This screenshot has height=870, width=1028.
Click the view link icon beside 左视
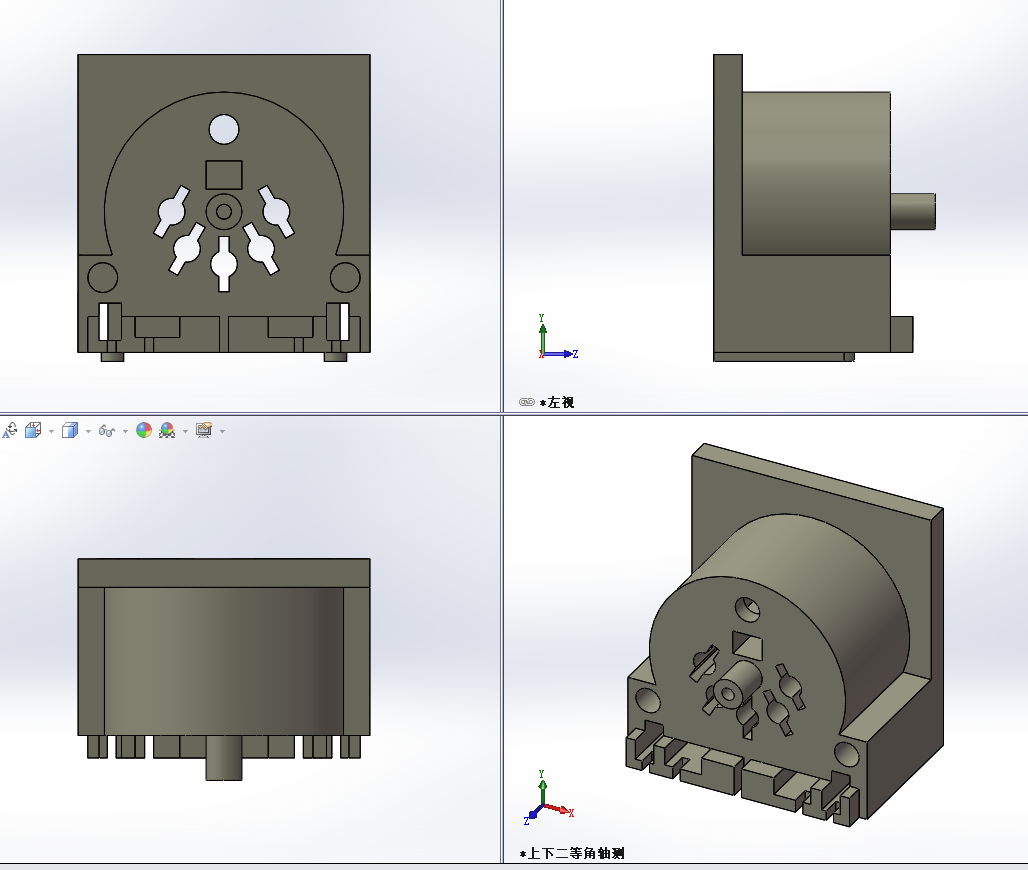(527, 402)
